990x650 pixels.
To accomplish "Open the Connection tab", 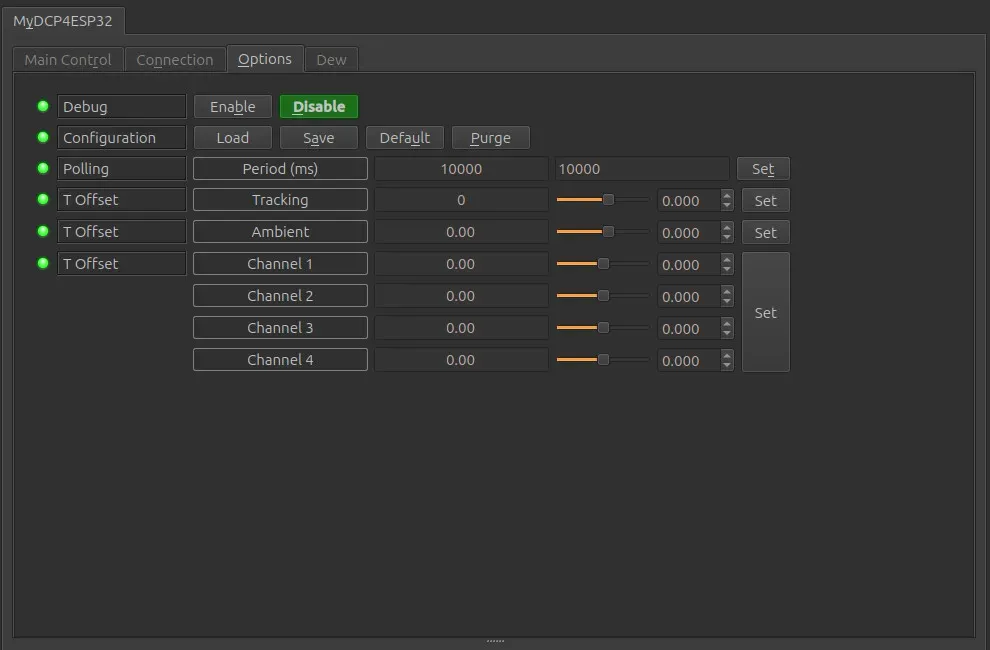I will [x=175, y=60].
